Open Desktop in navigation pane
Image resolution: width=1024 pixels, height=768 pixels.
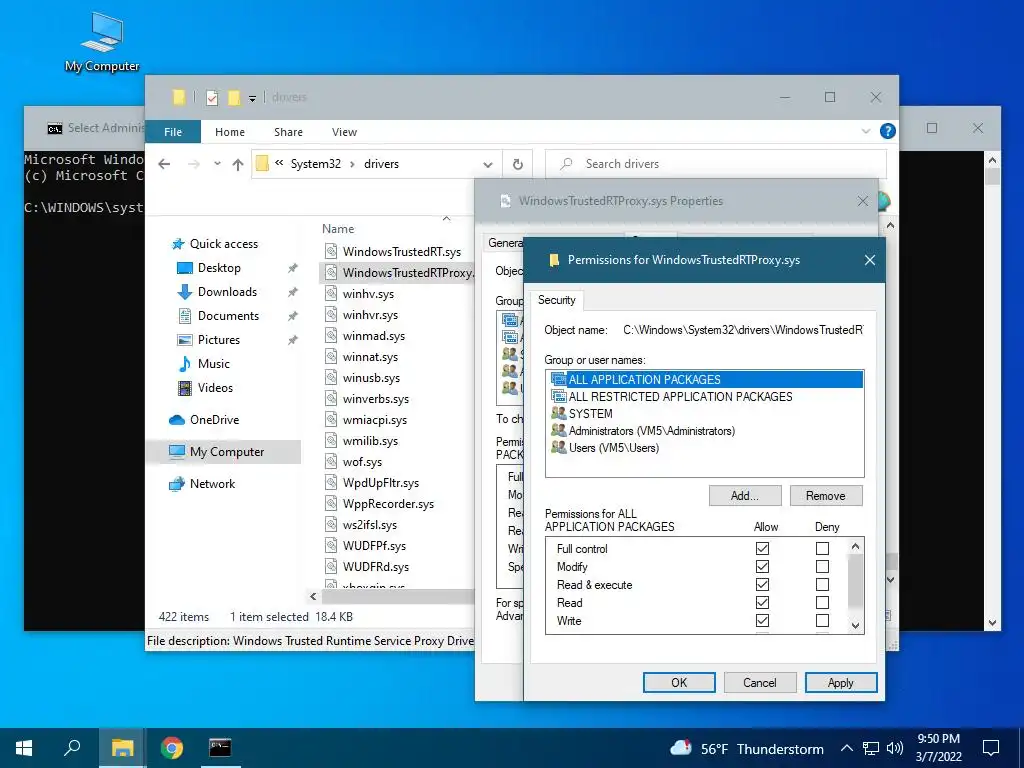click(219, 268)
